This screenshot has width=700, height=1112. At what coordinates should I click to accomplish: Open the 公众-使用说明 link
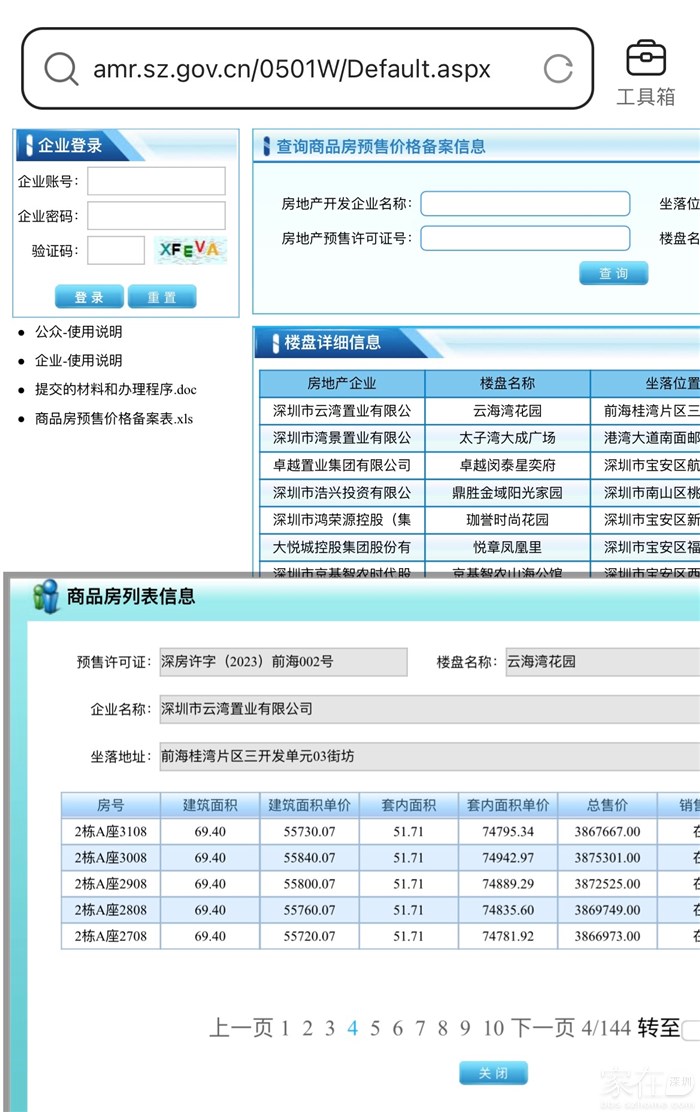pyautogui.click(x=79, y=332)
